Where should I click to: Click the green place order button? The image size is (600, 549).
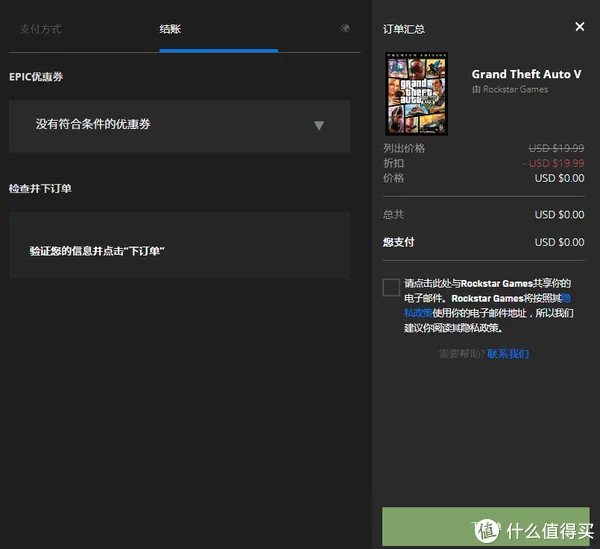pos(486,526)
